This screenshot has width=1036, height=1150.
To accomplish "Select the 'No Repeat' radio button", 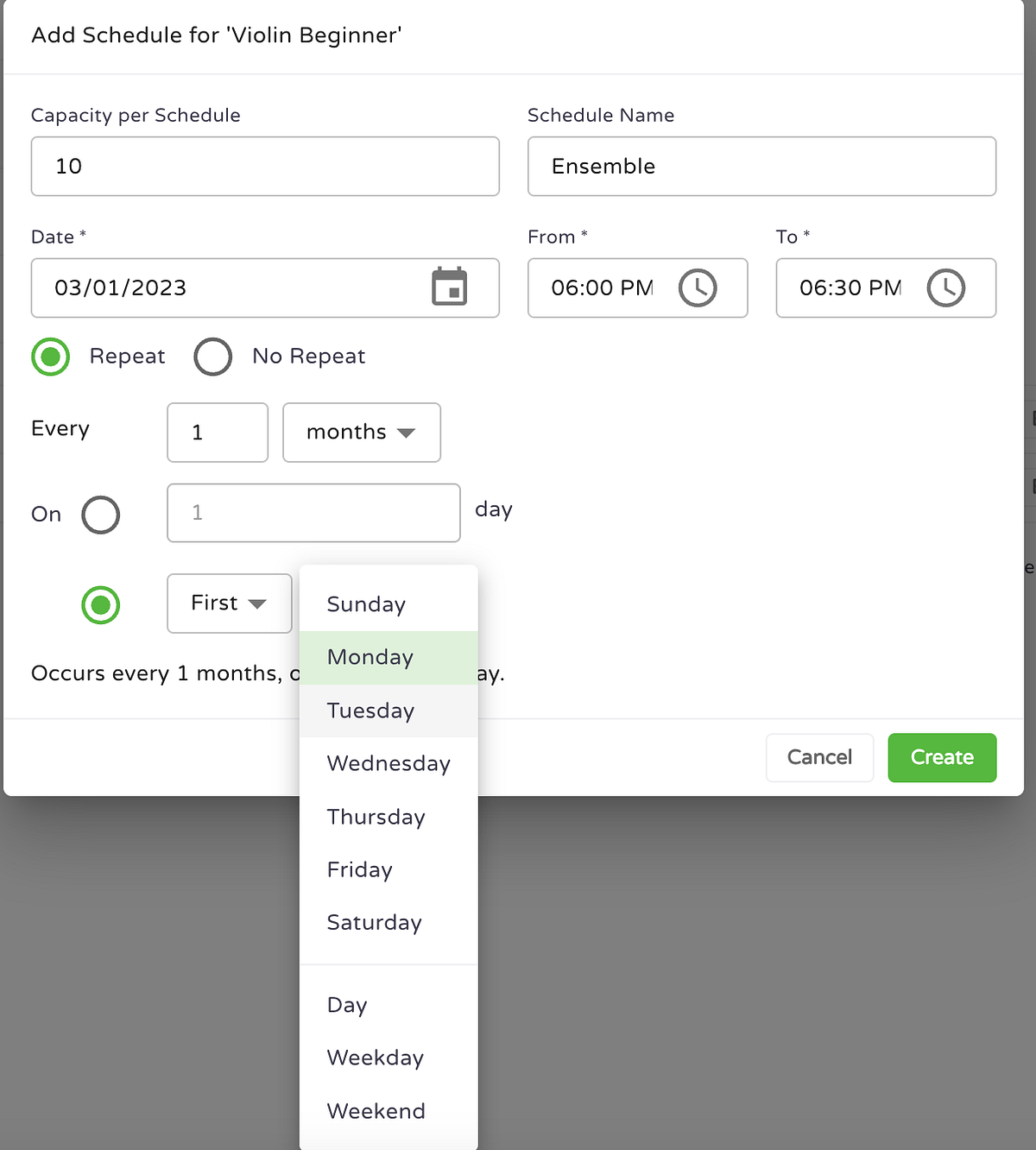I will (212, 356).
